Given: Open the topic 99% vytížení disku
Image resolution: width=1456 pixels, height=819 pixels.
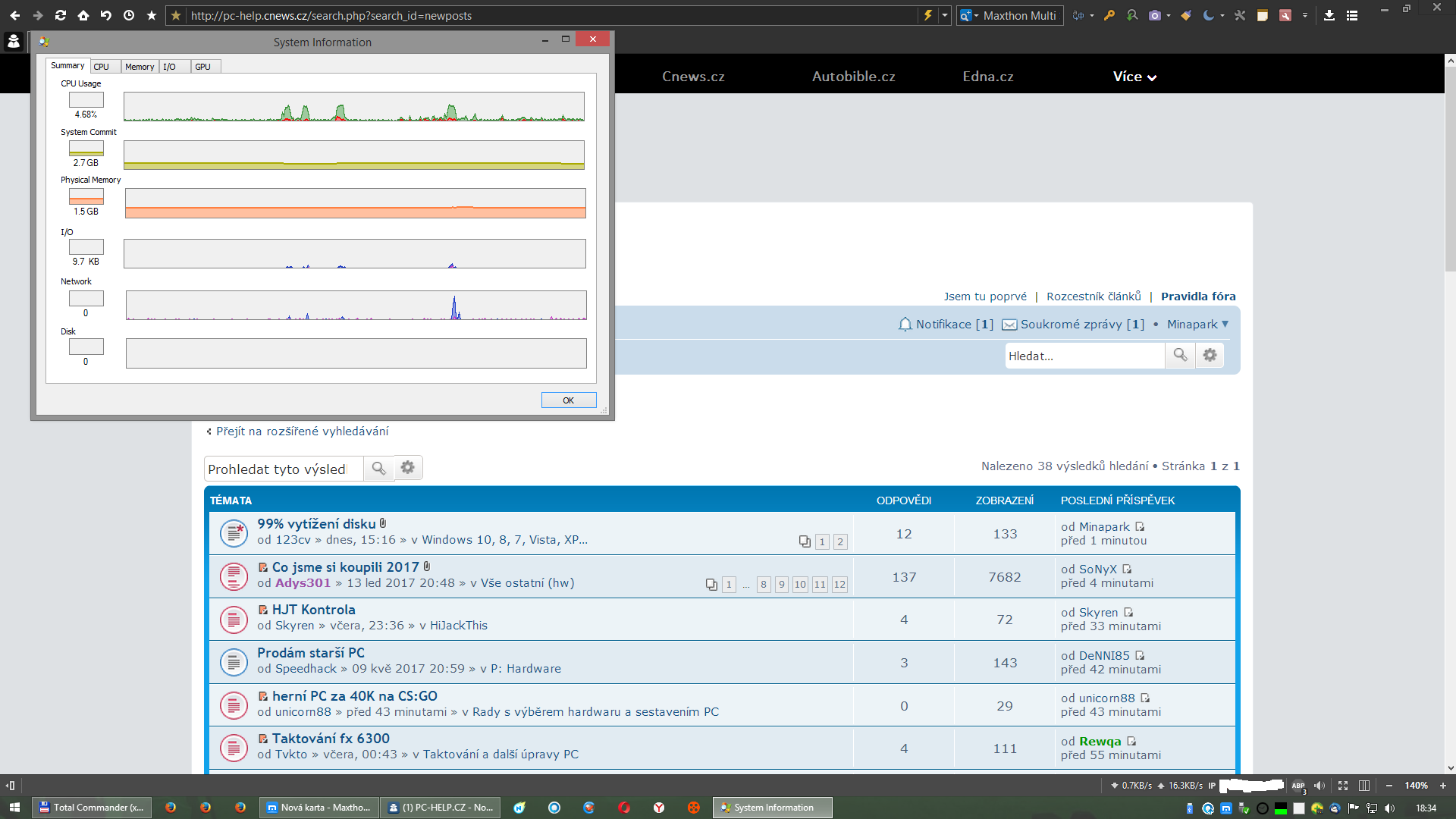Looking at the screenshot, I should 316,524.
